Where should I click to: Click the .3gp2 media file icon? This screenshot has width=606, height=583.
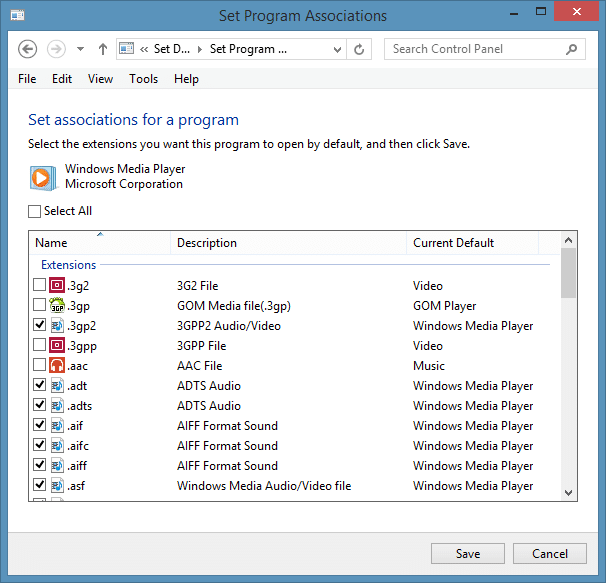tap(57, 325)
